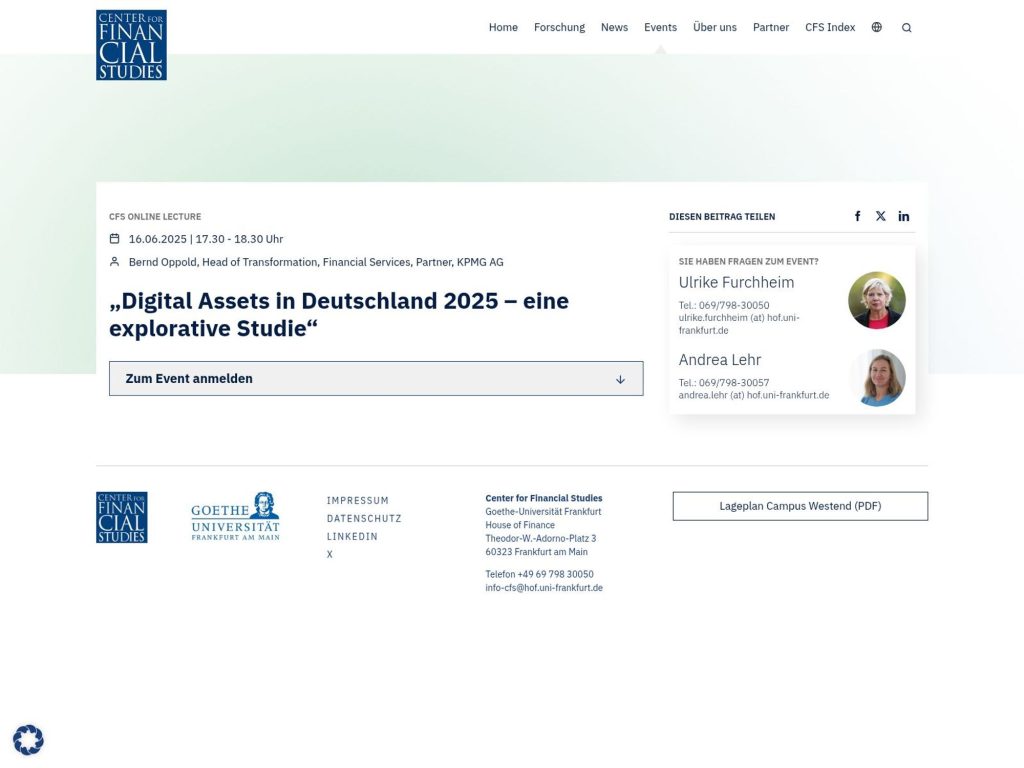1024x768 pixels.
Task: Select Über uns in the navigation
Action: (715, 27)
